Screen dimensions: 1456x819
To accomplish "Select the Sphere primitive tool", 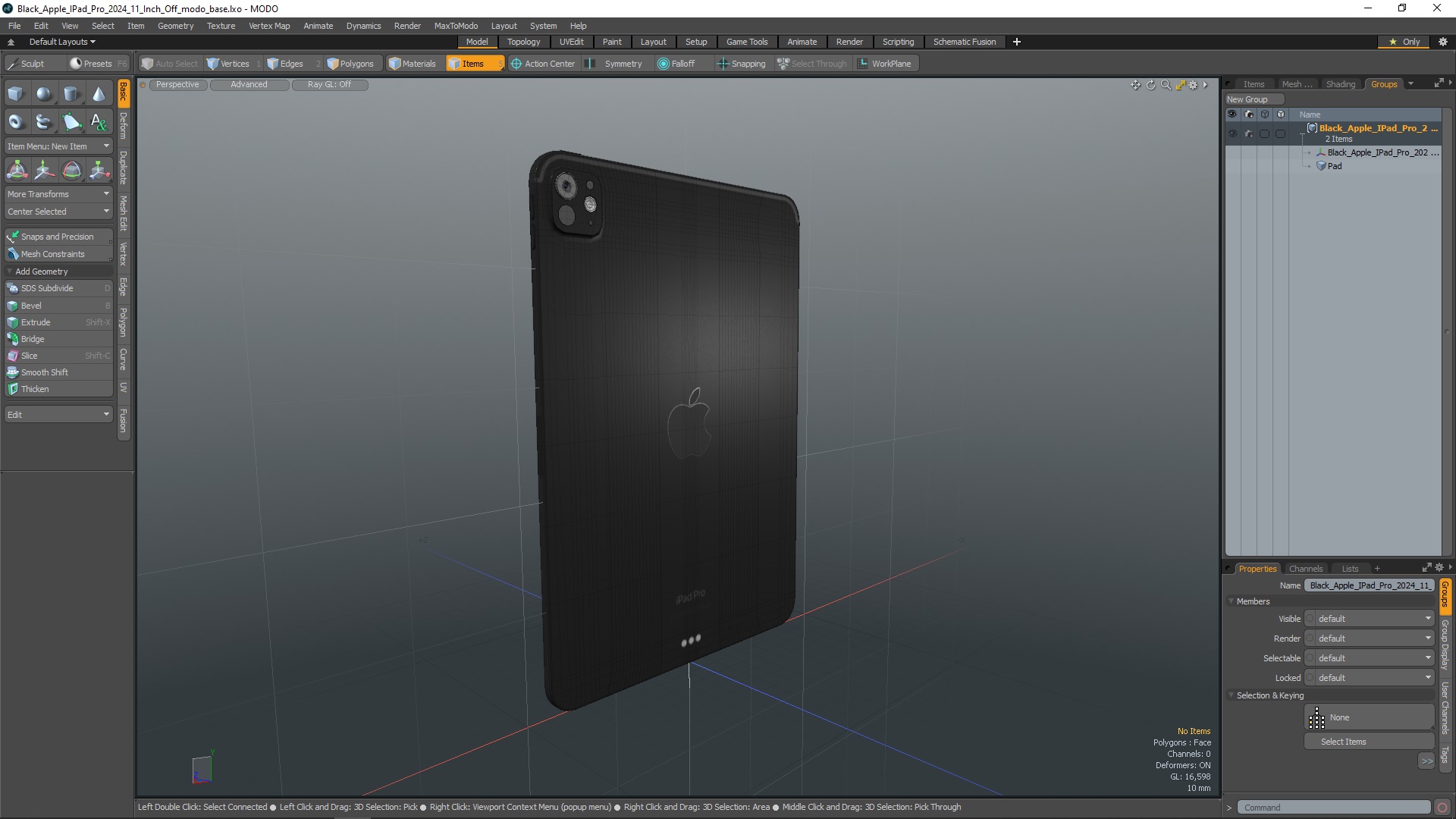I will [44, 94].
